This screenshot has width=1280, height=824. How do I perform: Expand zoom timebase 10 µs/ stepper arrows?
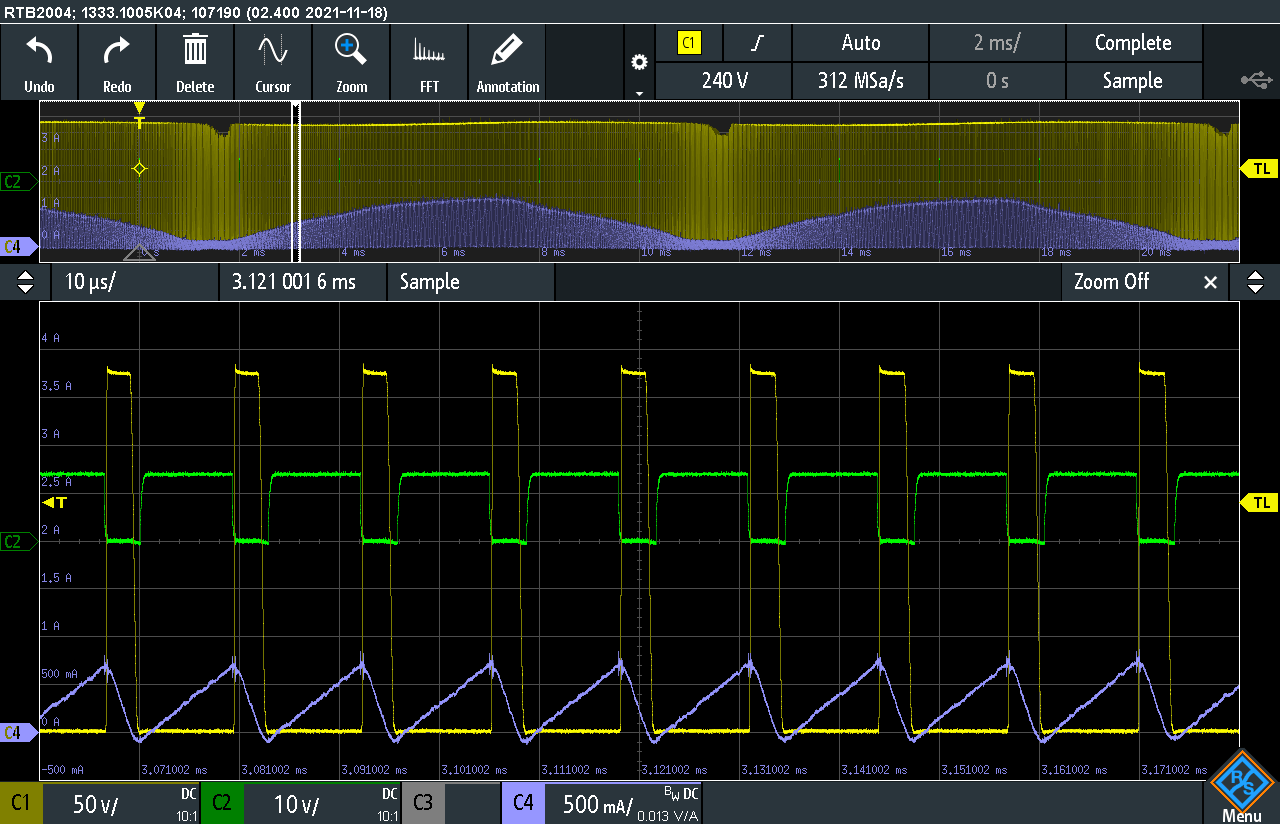(27, 282)
